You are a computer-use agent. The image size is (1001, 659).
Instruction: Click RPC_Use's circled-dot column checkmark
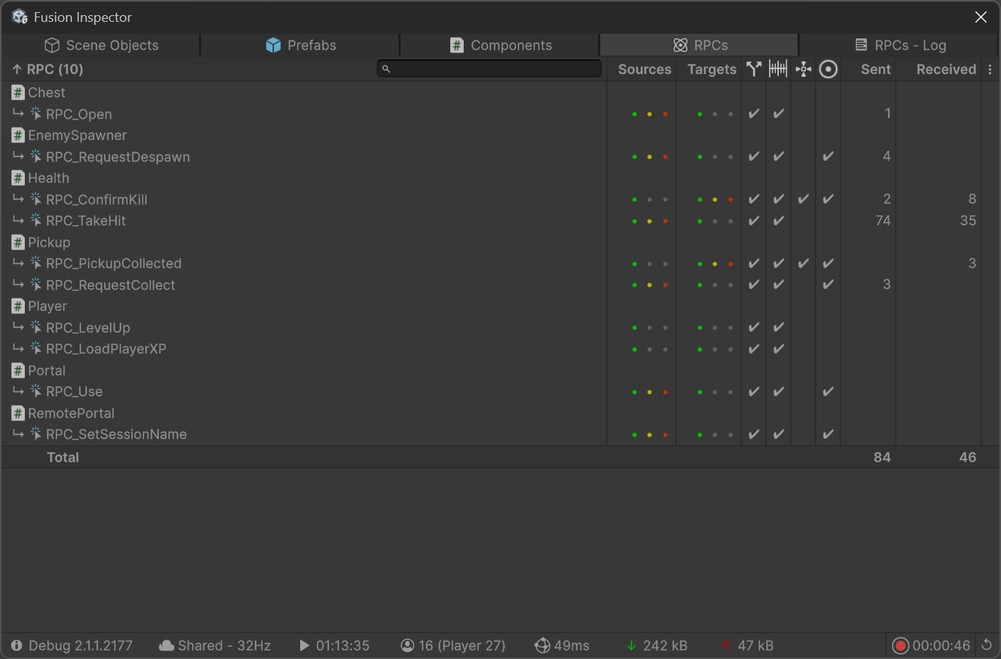click(x=828, y=391)
